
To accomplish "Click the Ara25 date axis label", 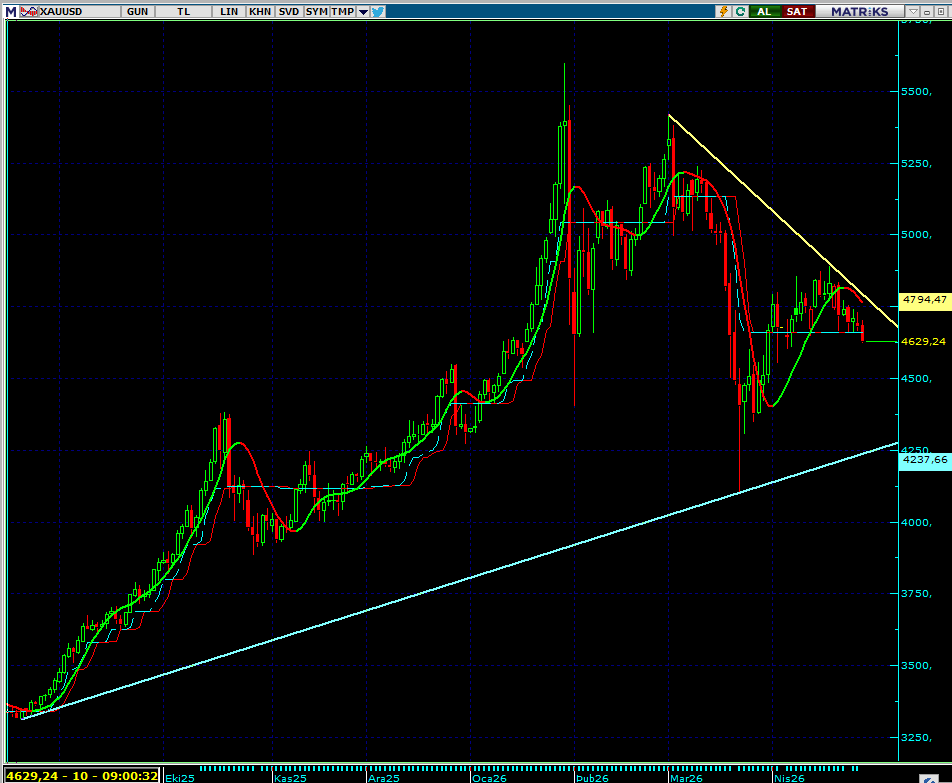I will point(384,778).
